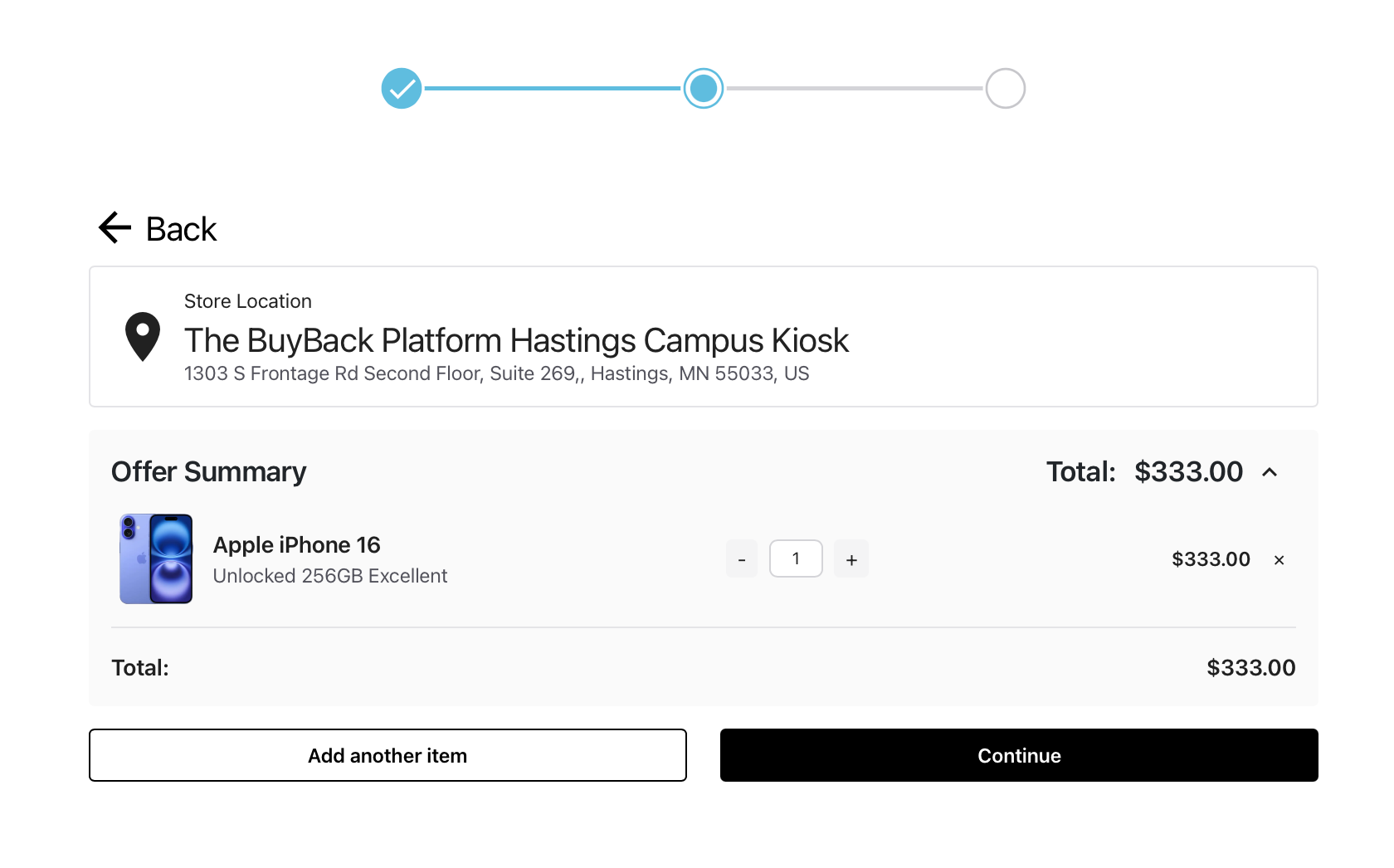Screen dimensions: 1394x868
Task: Click the iPhone 16 line price $333.00
Action: (x=1211, y=559)
